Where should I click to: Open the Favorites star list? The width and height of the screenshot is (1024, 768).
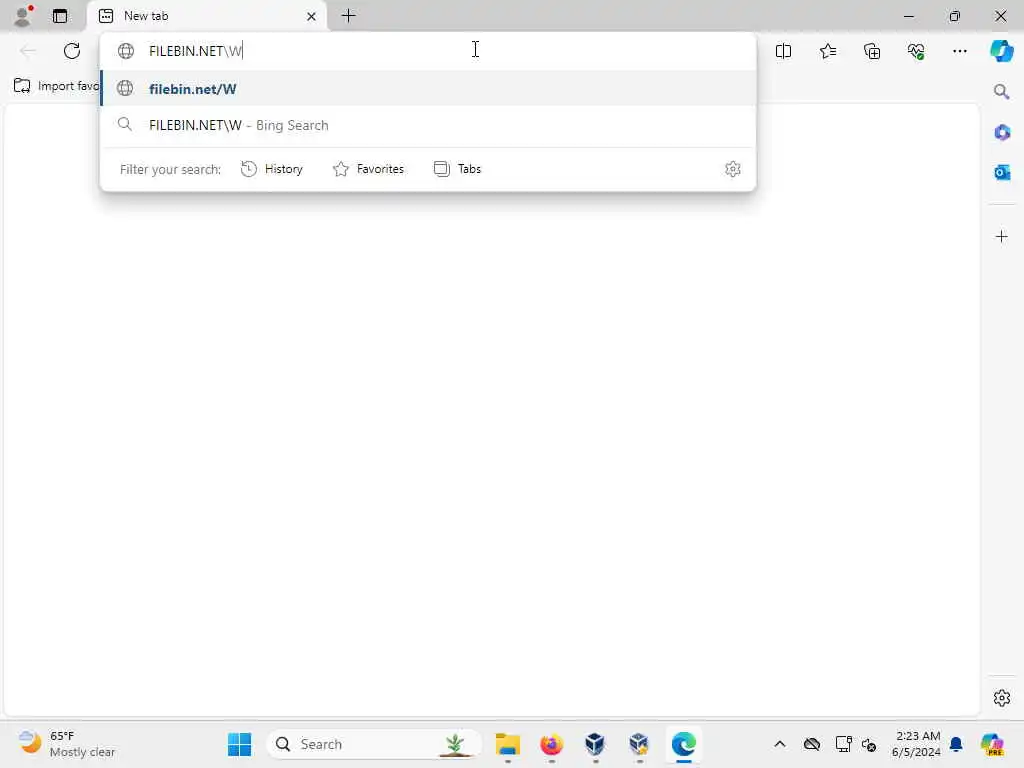(828, 51)
